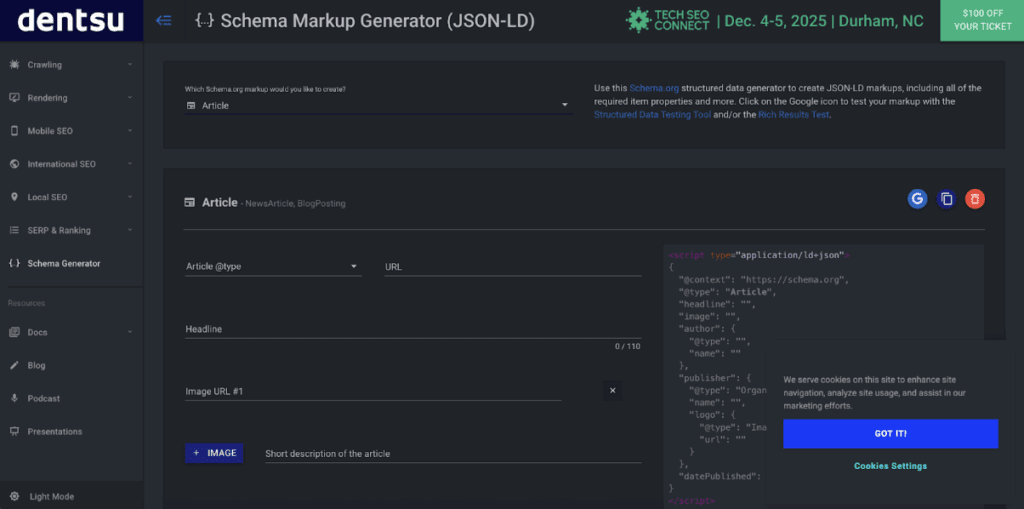Open SERP & Ranking in the sidebar
The height and width of the screenshot is (509, 1024).
point(71,230)
